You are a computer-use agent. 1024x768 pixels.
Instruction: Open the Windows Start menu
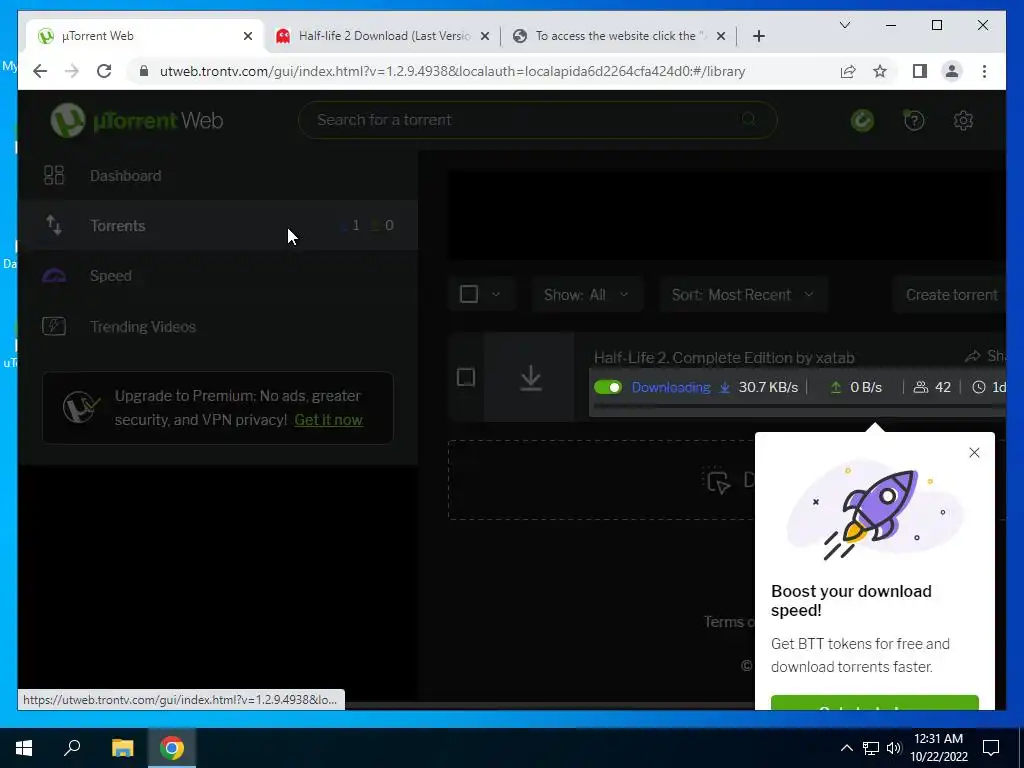pos(24,748)
